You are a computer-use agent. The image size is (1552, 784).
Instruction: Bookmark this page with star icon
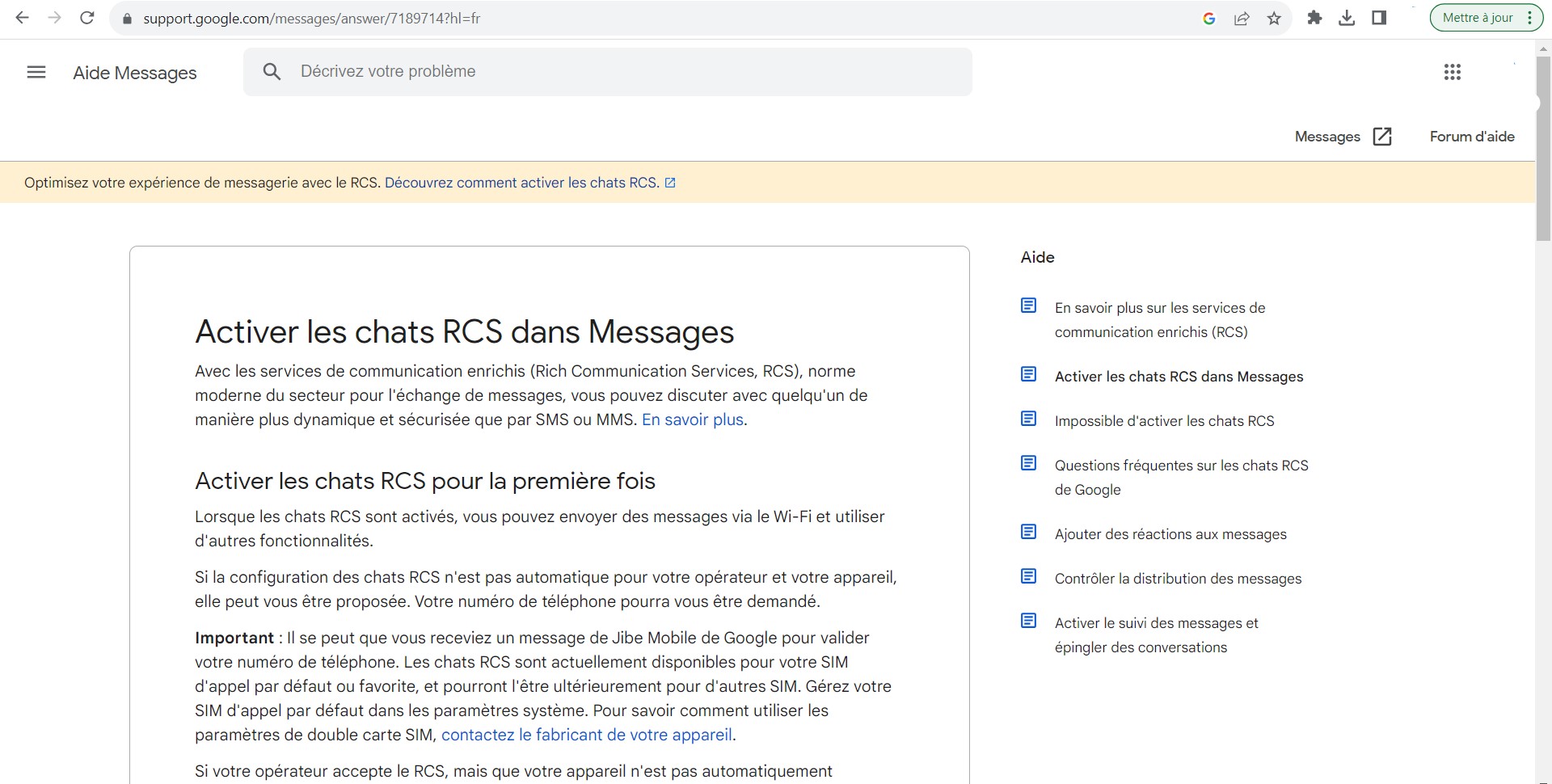(x=1274, y=18)
